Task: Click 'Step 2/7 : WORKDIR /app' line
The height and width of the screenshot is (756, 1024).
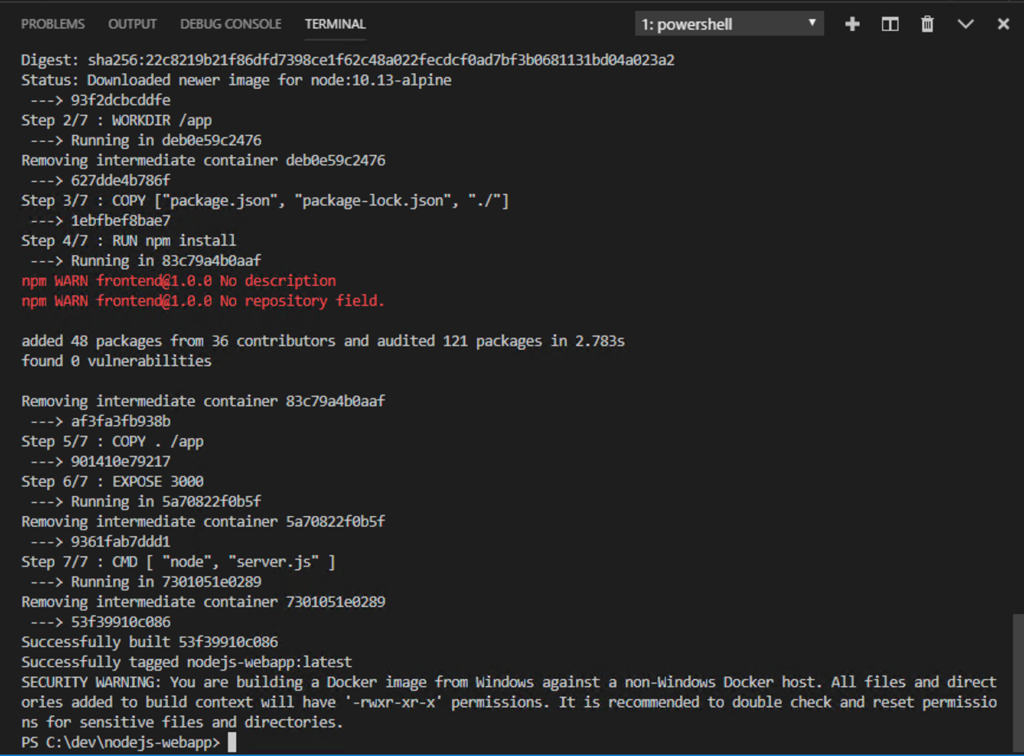Action: [116, 120]
